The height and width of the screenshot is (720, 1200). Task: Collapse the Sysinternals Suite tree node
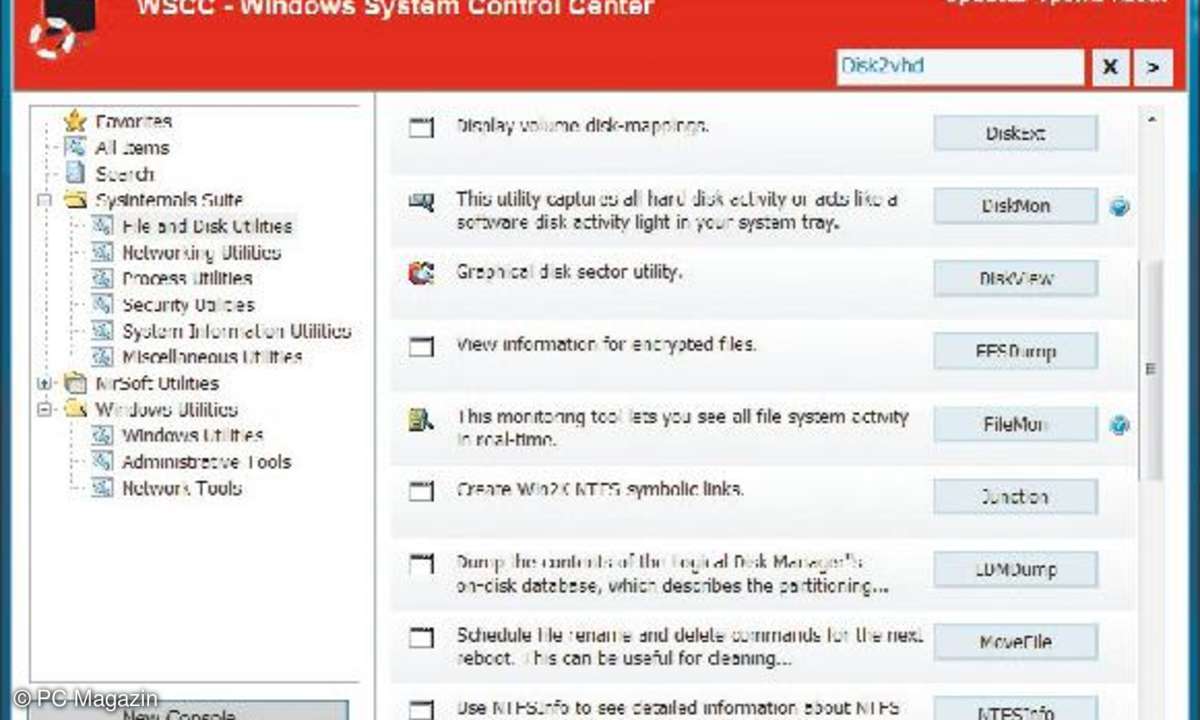pyautogui.click(x=44, y=200)
